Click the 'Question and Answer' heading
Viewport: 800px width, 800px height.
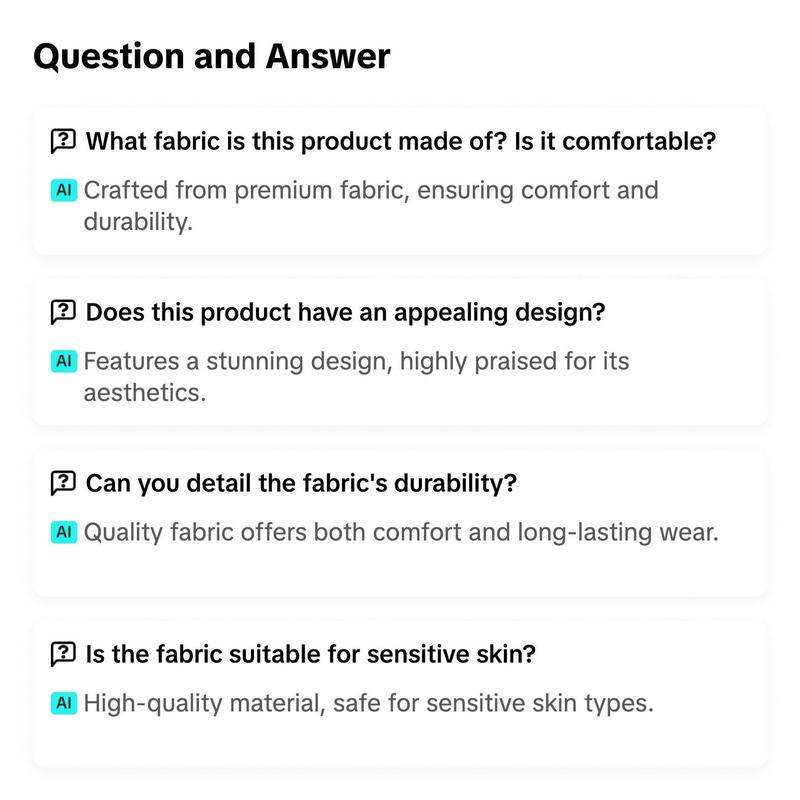tap(212, 57)
